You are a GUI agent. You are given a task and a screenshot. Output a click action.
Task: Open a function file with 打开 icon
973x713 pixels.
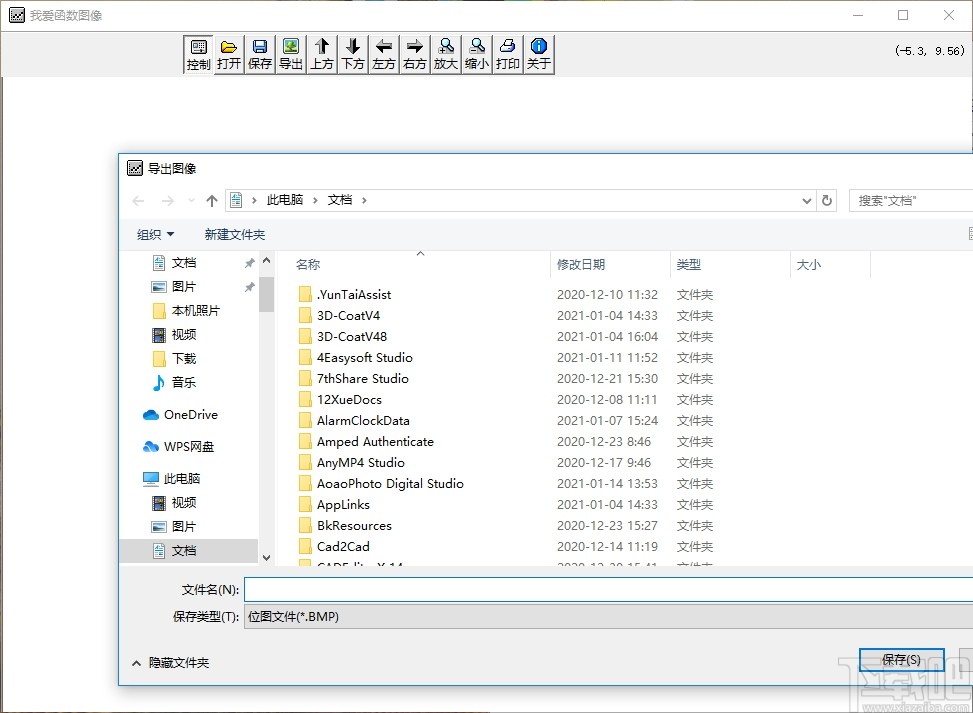[x=228, y=54]
